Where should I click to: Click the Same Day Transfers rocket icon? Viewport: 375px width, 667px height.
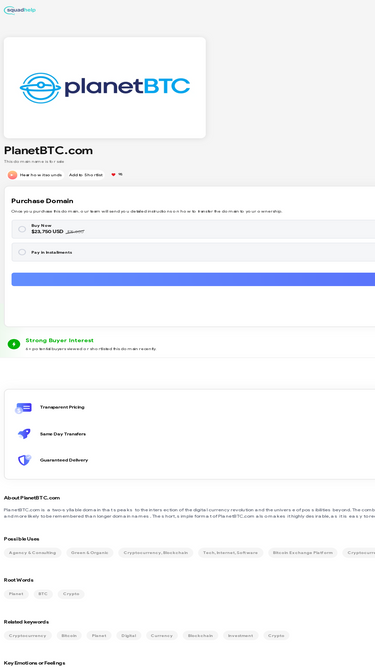pyautogui.click(x=24, y=434)
